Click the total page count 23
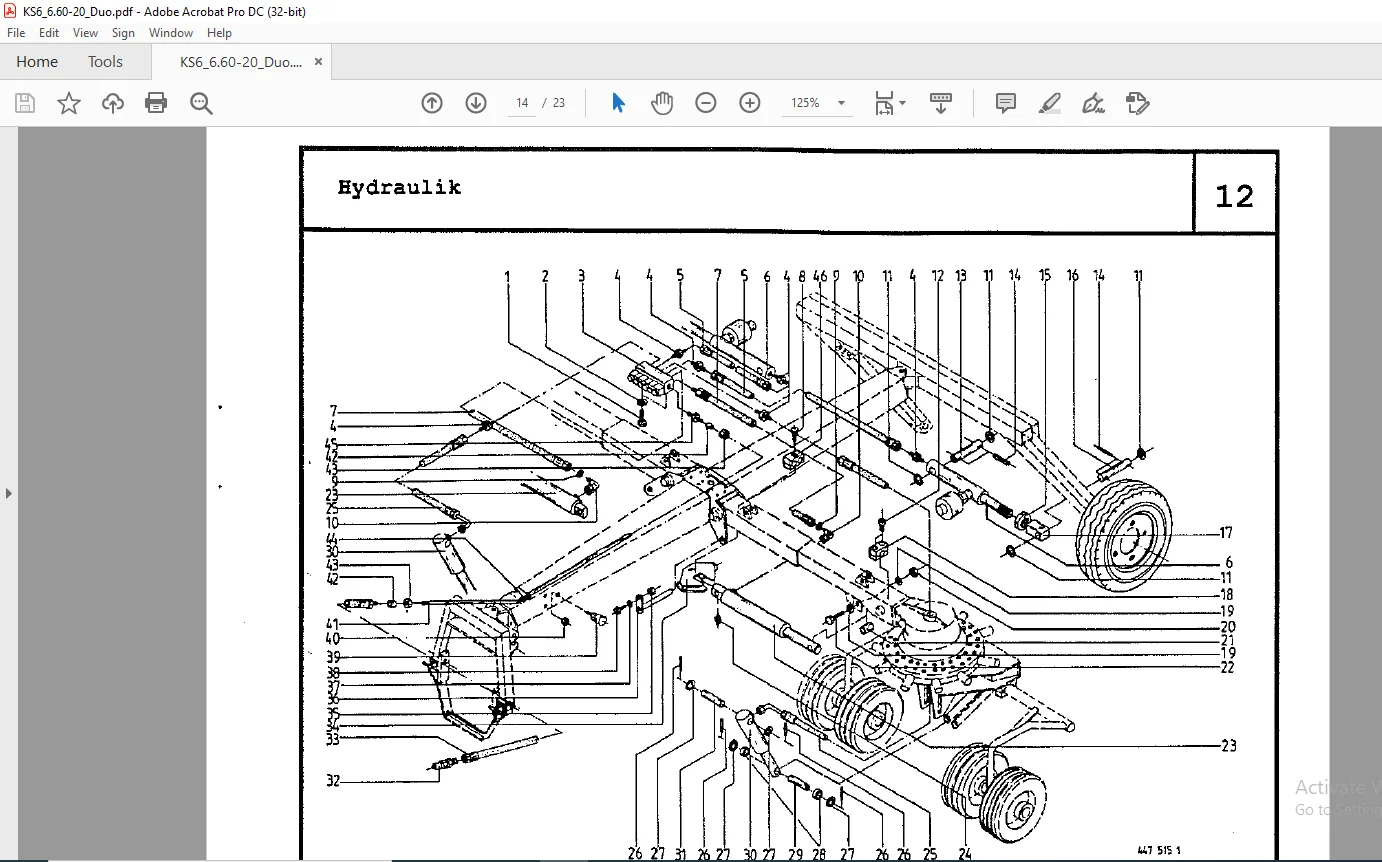 (x=558, y=103)
